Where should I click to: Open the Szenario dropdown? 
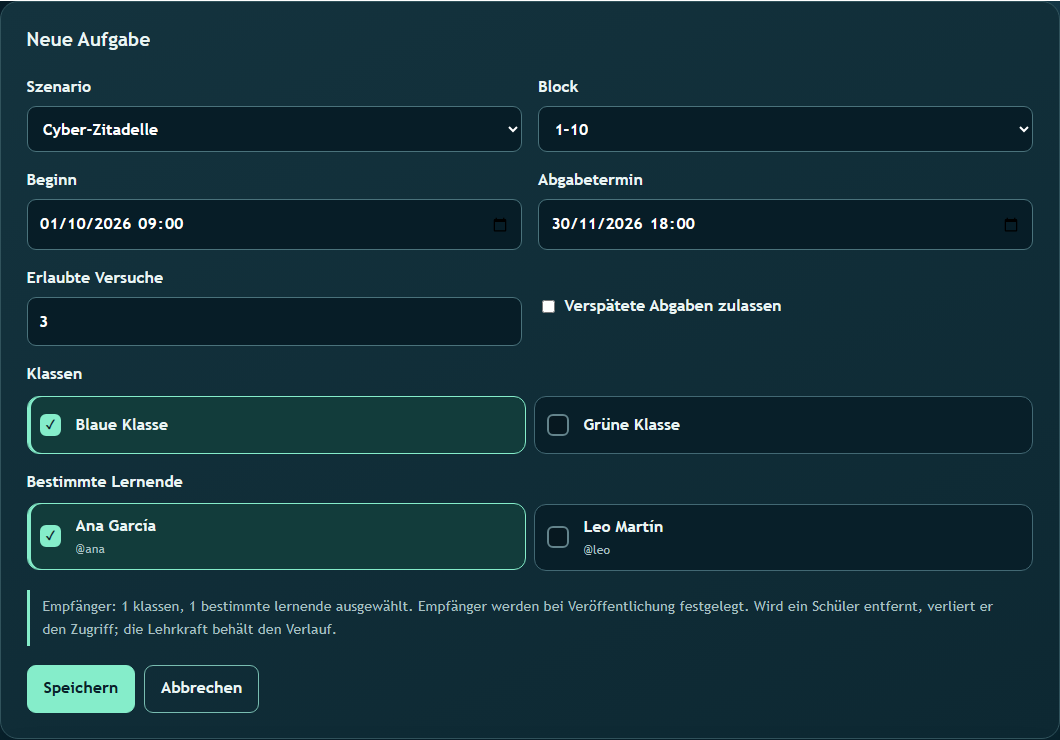[274, 129]
